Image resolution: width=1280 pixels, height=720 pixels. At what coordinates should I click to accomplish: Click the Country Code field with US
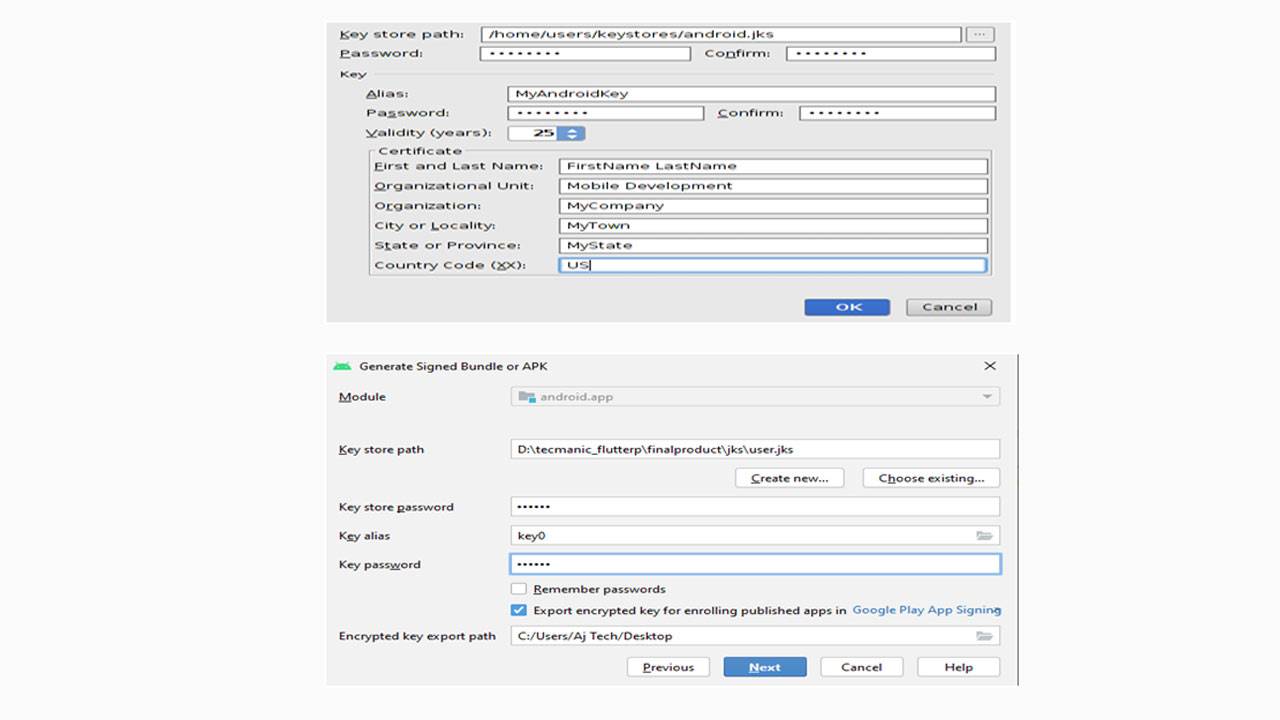tap(772, 265)
